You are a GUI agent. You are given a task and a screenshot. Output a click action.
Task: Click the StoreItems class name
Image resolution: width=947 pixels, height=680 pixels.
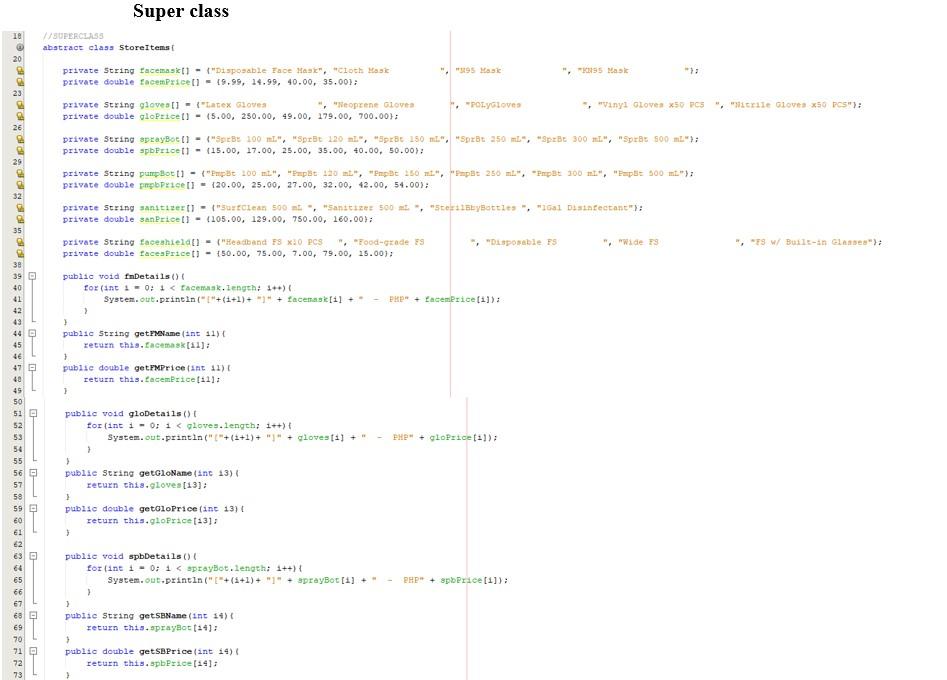point(144,48)
